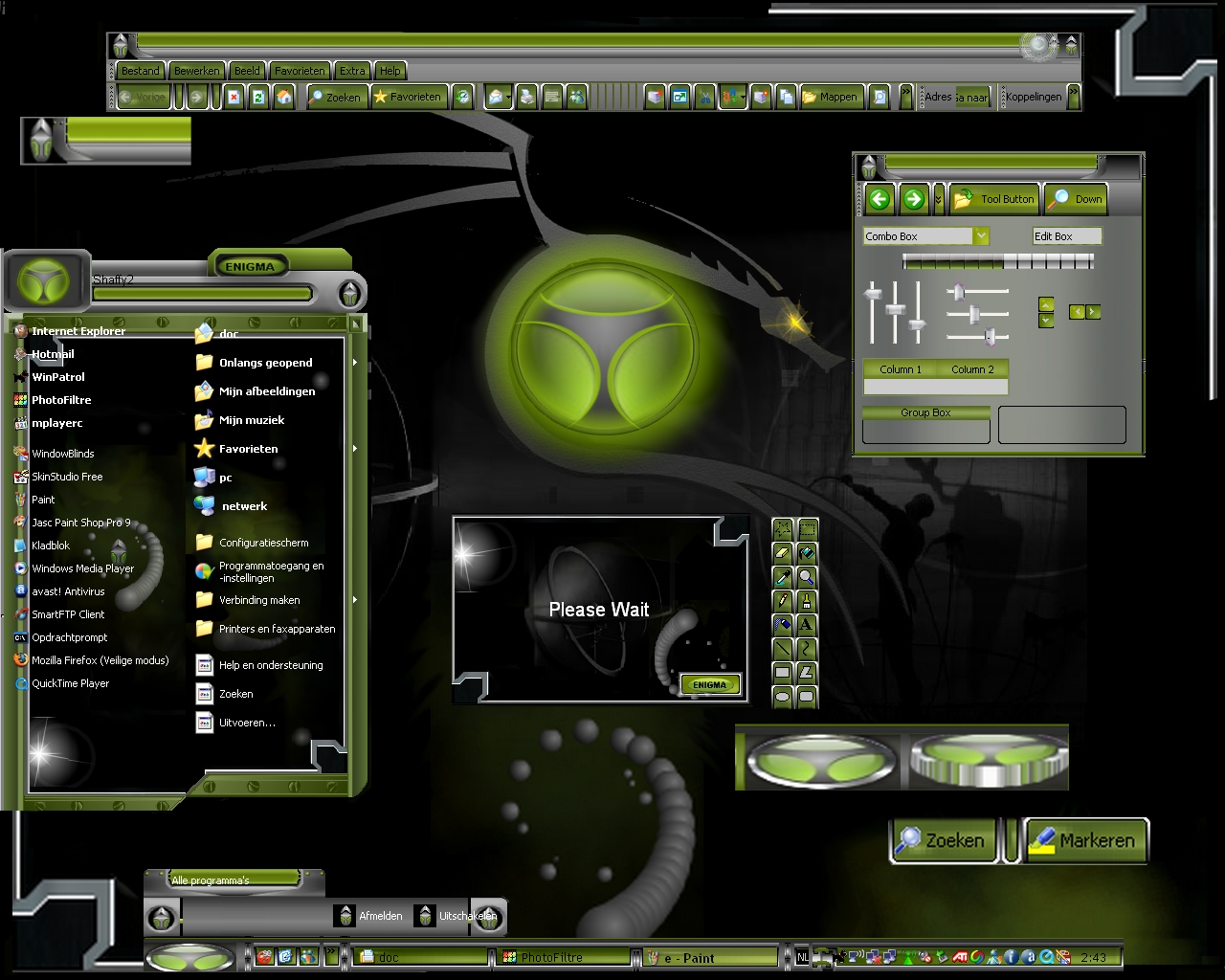Viewport: 1225px width, 980px height.
Task: Click the scissors Cut icon in Explorer toolbar
Action: pos(705,97)
